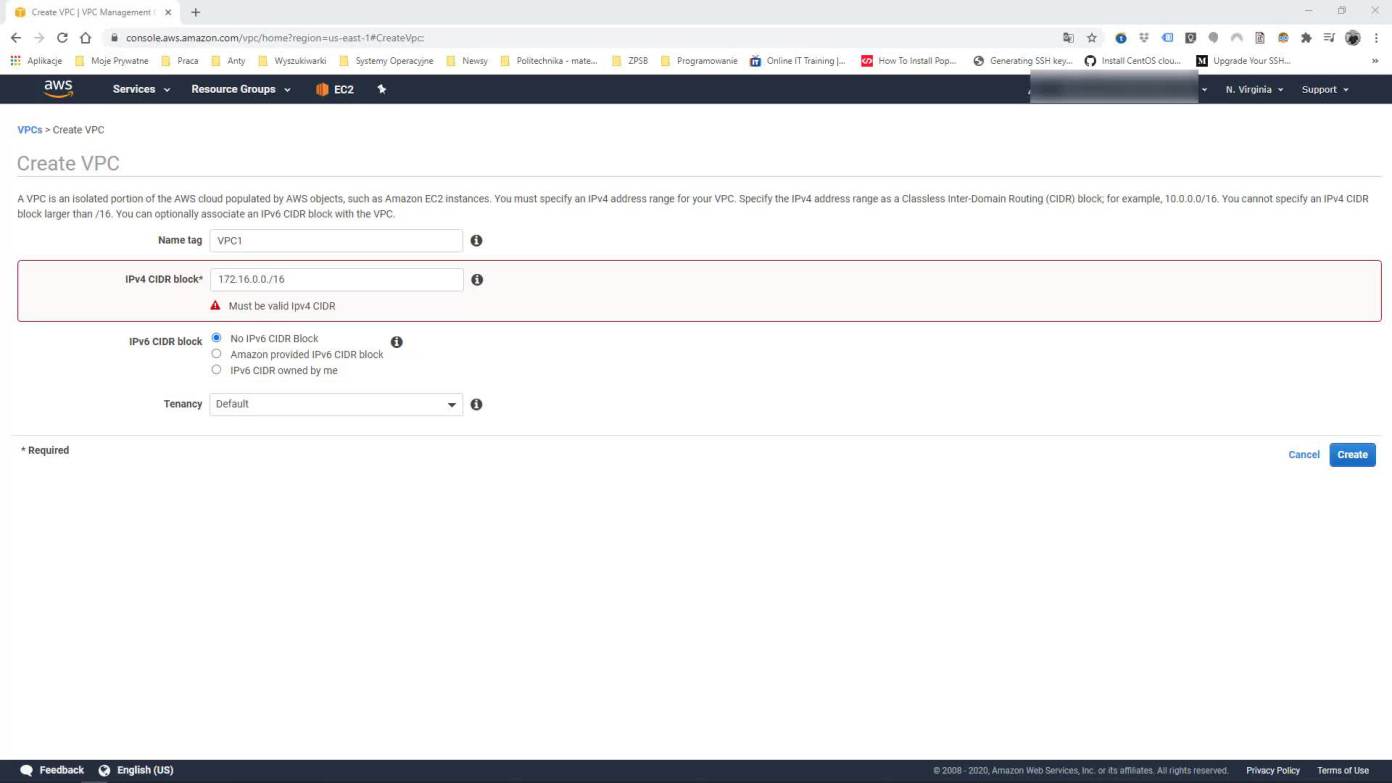Open the Resource Groups menu
Image resolution: width=1392 pixels, height=783 pixels.
point(241,90)
